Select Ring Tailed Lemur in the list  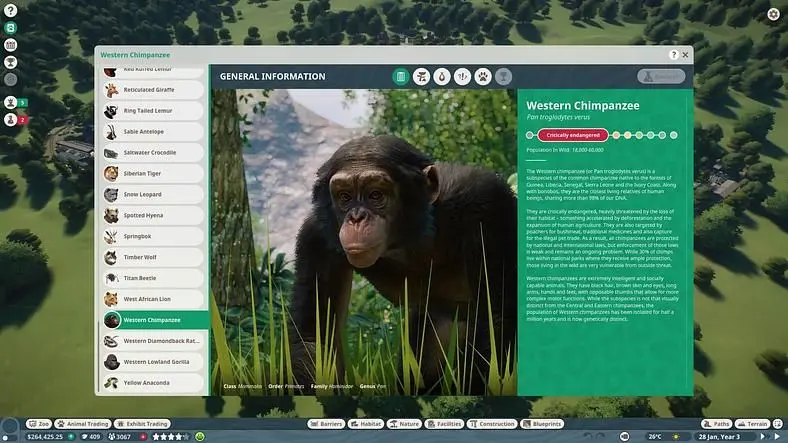(153, 110)
